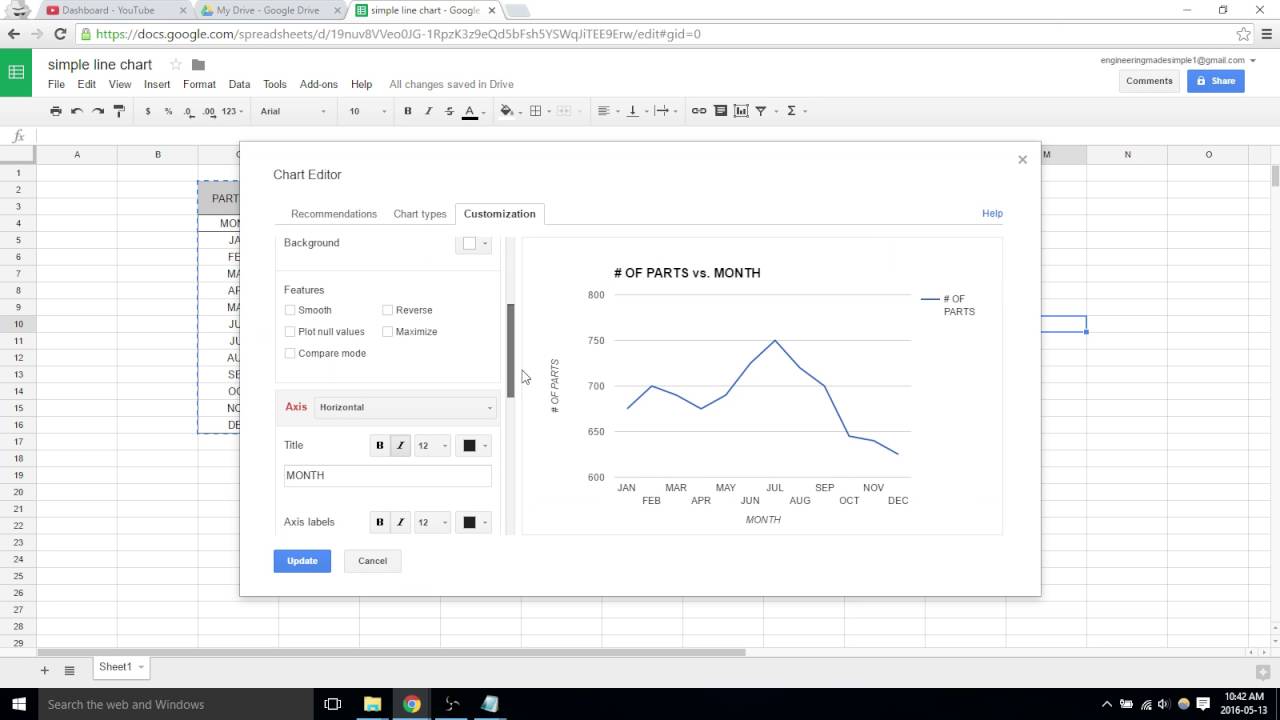Viewport: 1280px width, 720px height.
Task: Switch to the Chart types tab
Action: click(420, 214)
